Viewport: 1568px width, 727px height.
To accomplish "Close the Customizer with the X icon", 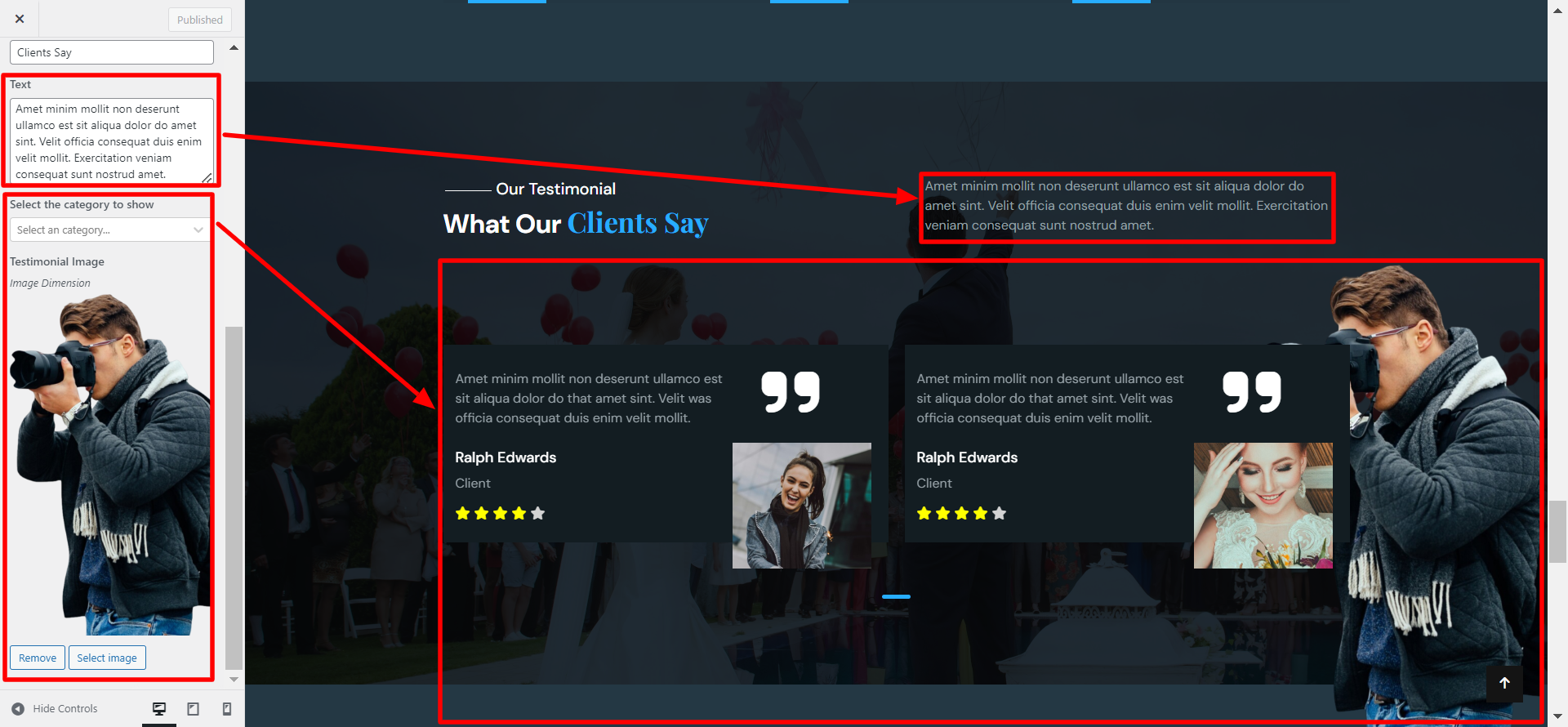I will (x=20, y=19).
